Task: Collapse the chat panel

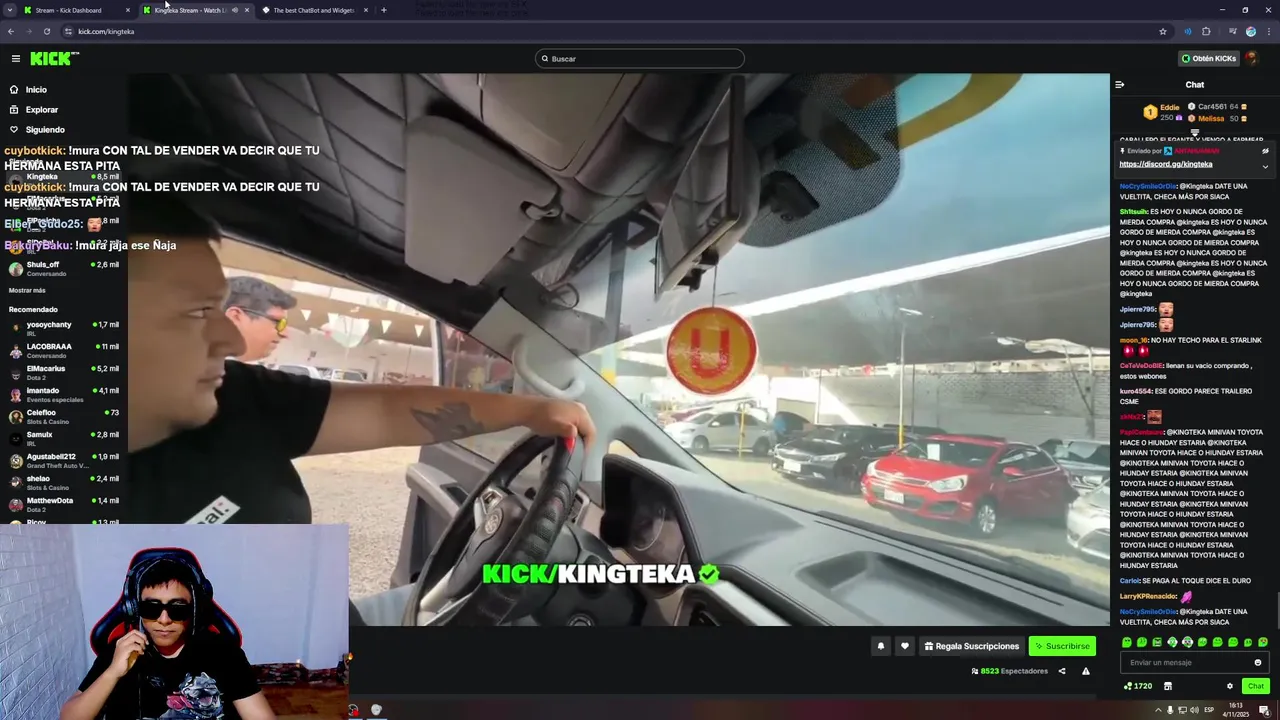Action: (x=1120, y=85)
